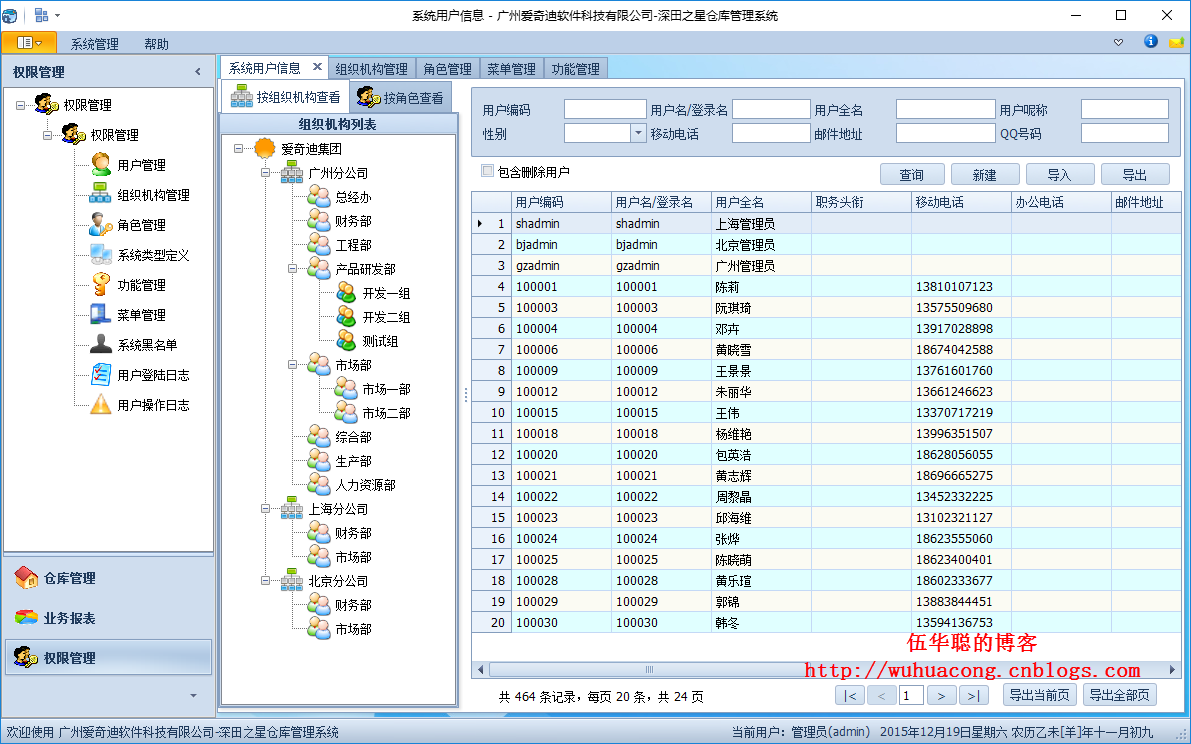Open the orange application menu button

click(28, 43)
